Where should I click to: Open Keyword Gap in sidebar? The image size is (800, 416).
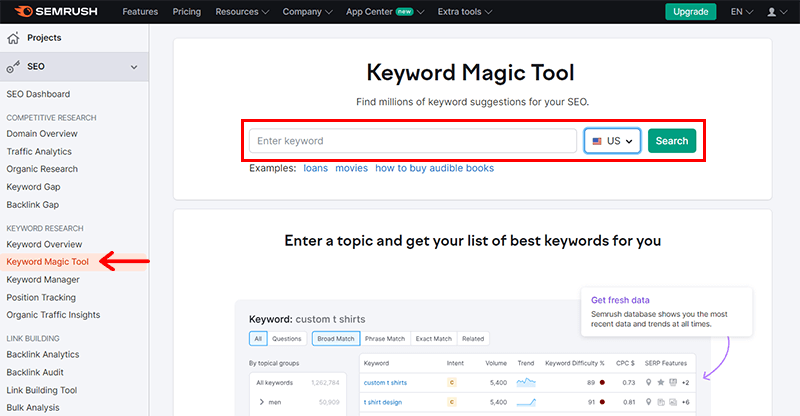tap(33, 187)
